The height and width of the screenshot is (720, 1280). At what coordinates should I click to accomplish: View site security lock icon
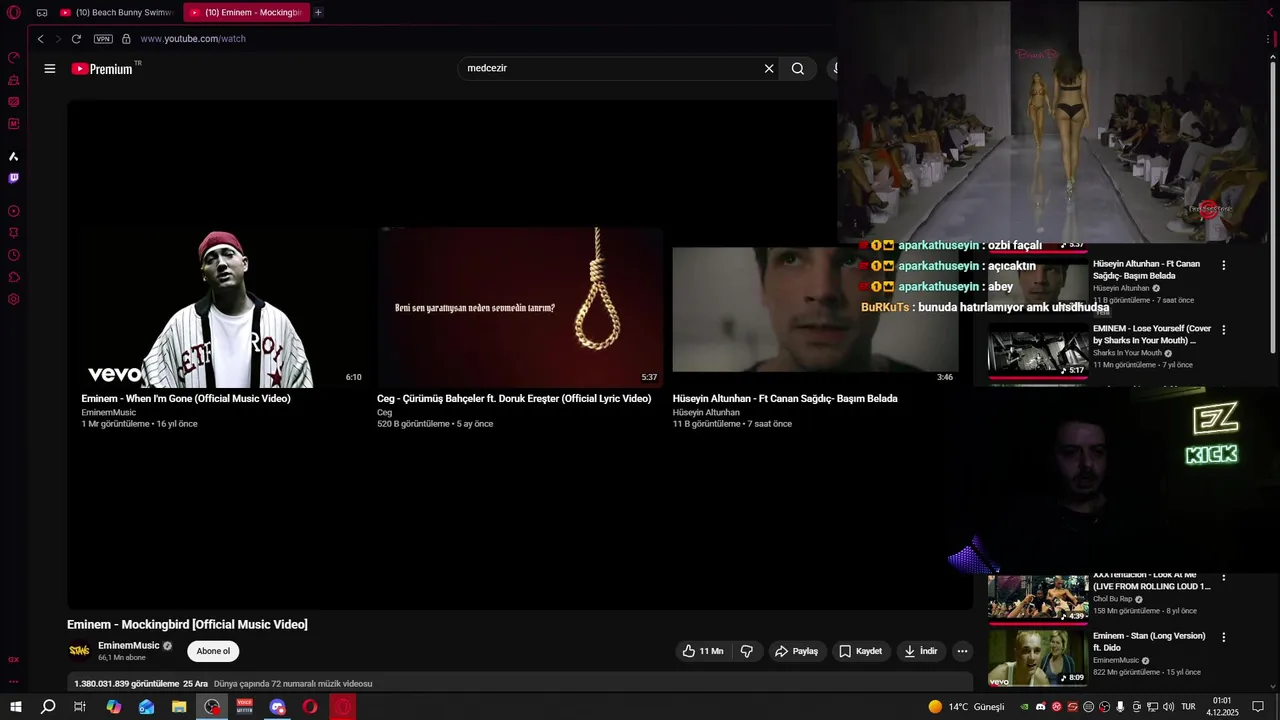coord(126,39)
